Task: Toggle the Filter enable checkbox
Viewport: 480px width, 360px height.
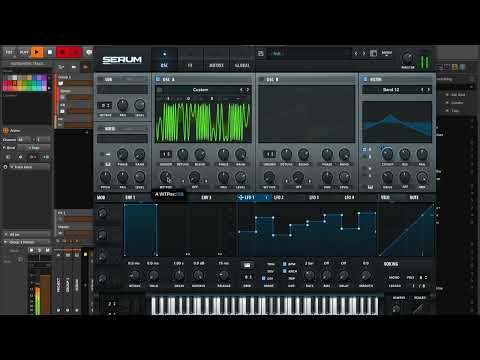Action: coord(365,79)
